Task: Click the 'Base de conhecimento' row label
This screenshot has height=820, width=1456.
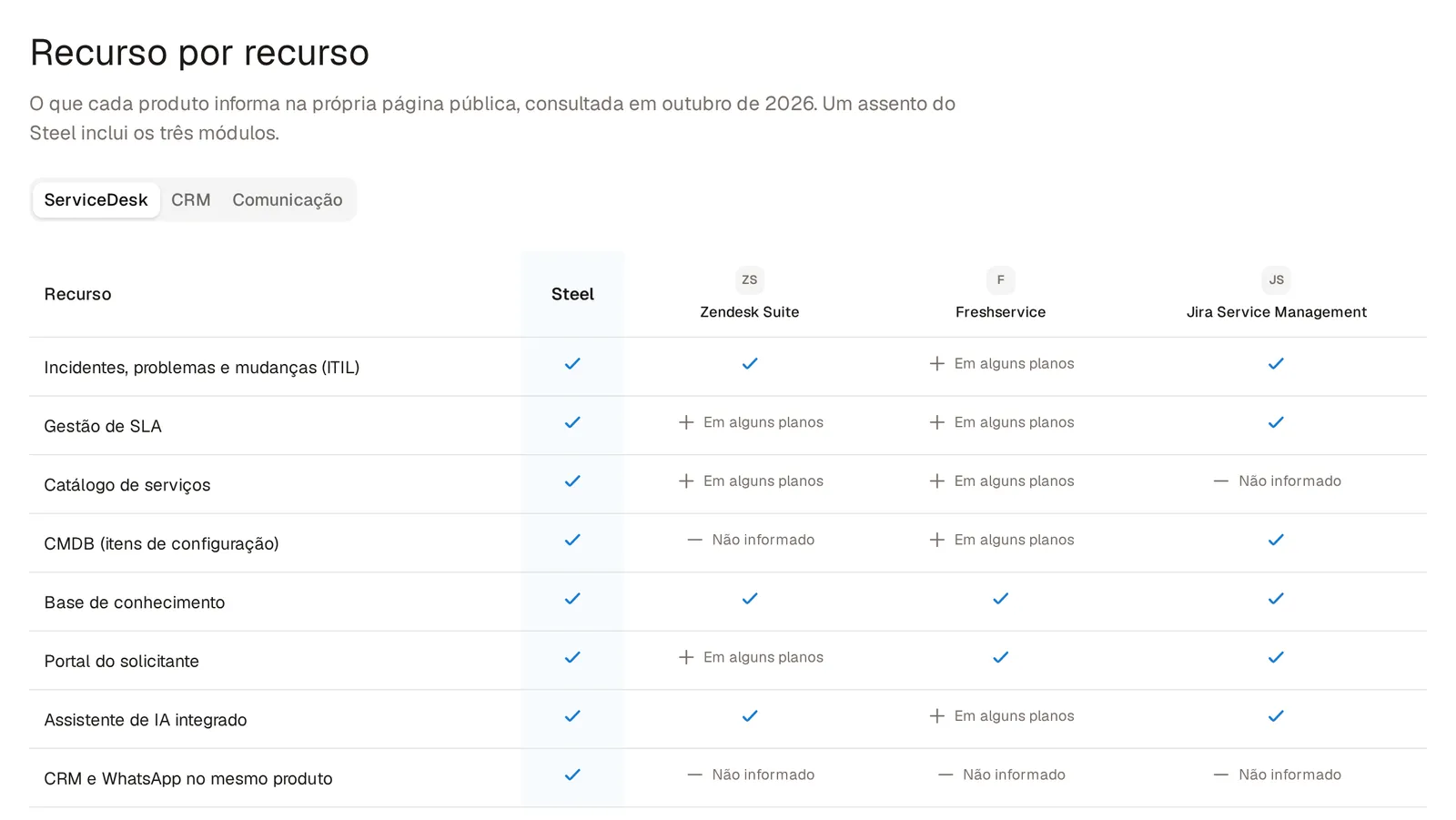Action: pos(135,602)
